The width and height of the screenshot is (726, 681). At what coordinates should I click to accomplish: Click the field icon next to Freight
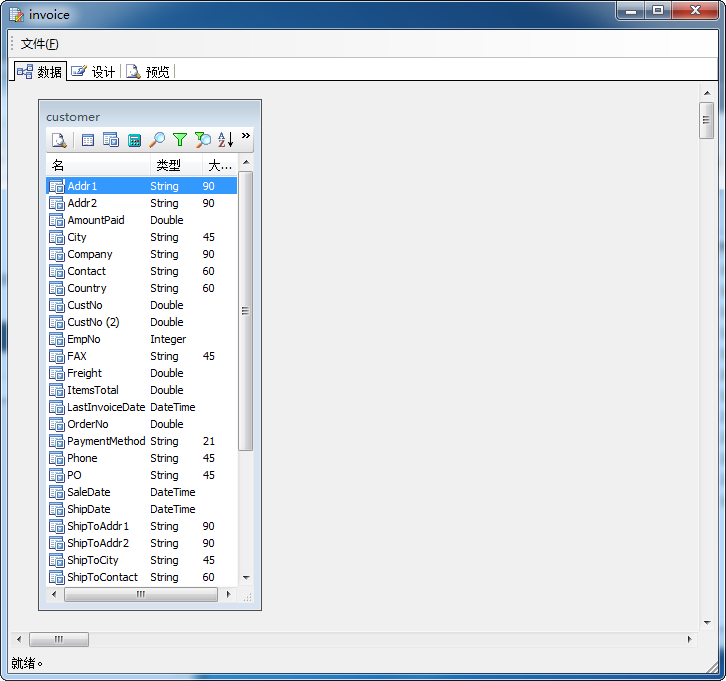point(56,373)
